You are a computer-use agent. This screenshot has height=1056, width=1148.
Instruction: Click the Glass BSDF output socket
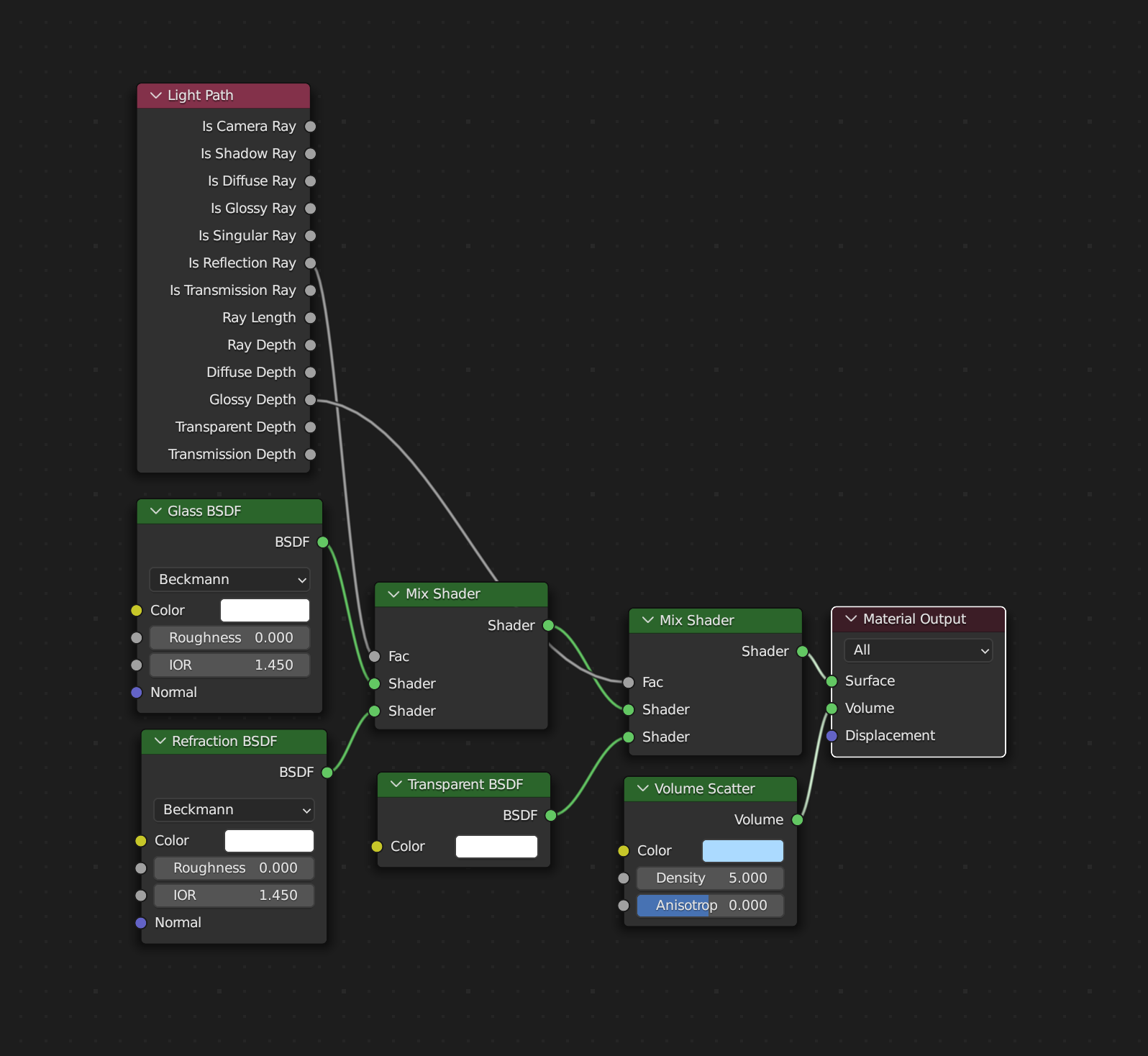pyautogui.click(x=323, y=542)
